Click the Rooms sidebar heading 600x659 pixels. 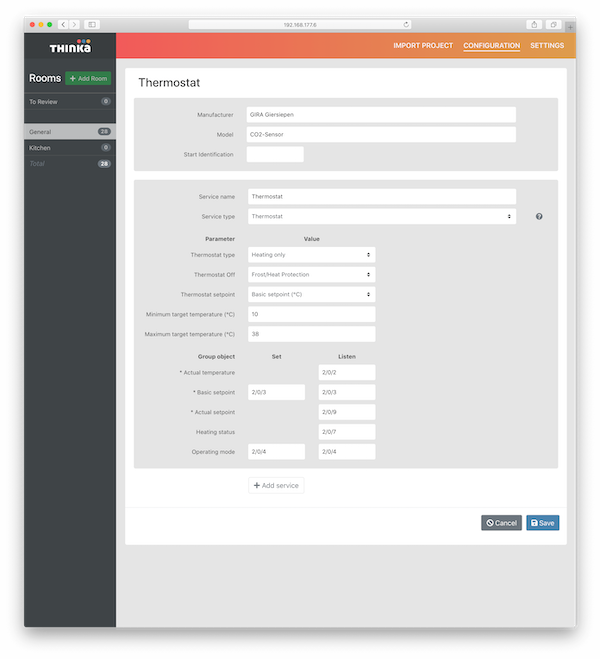coord(45,78)
